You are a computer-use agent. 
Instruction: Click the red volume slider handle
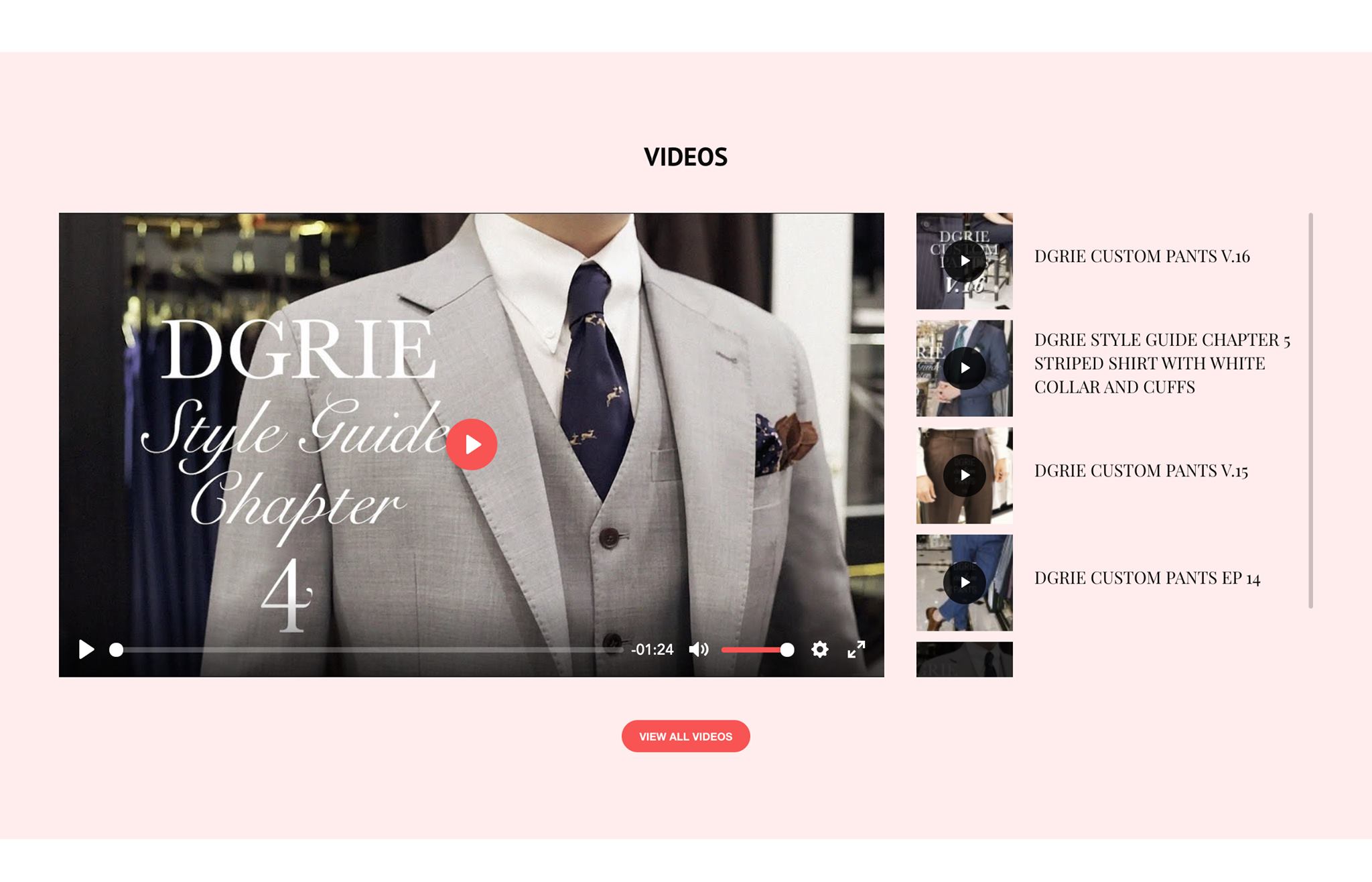(787, 649)
